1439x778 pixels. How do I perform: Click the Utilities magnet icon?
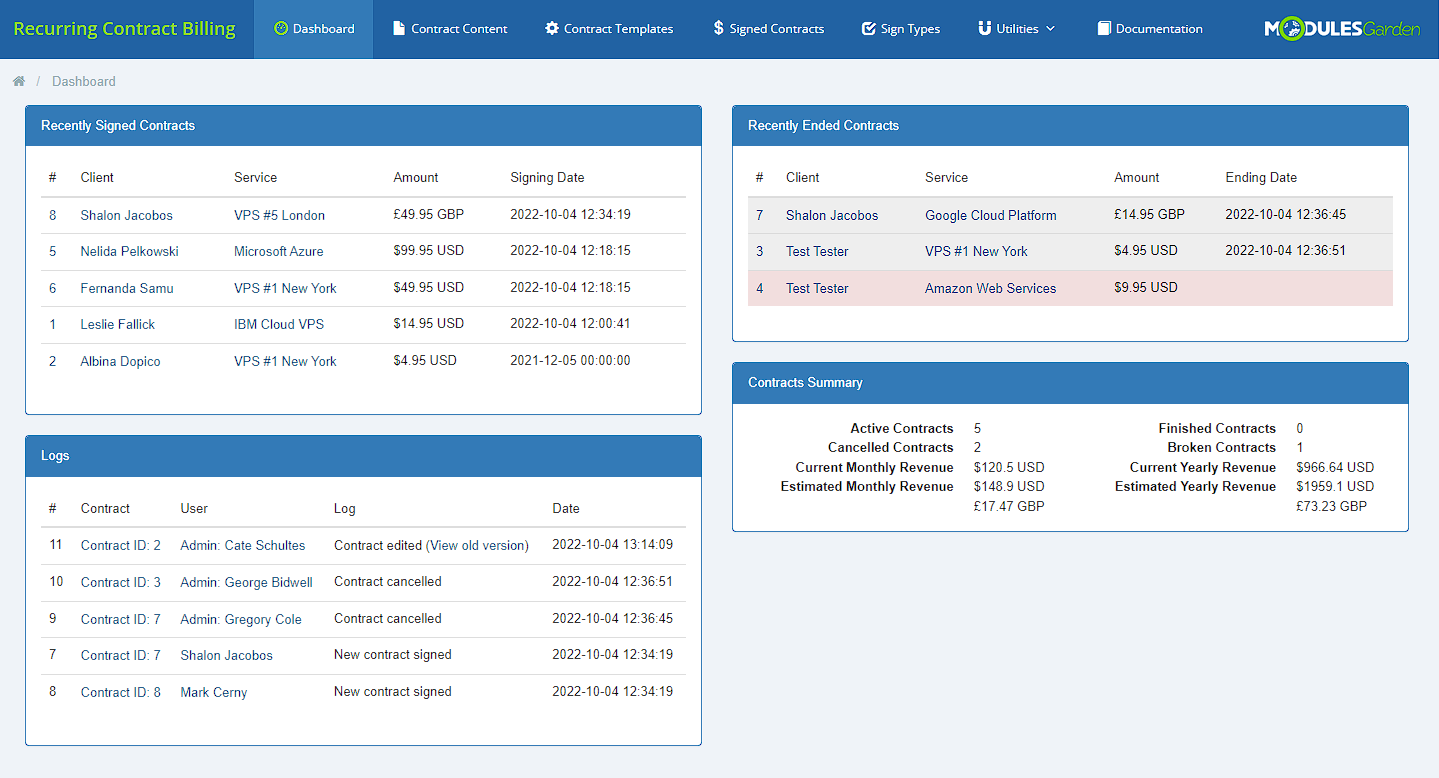985,29
